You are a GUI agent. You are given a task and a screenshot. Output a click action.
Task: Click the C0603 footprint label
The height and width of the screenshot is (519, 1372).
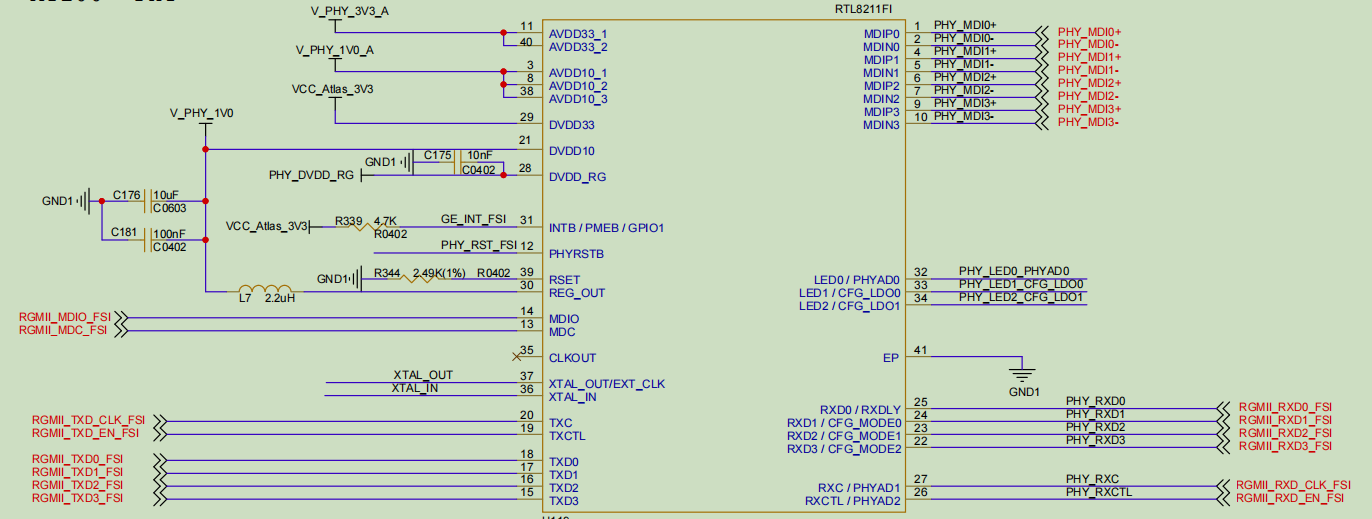coord(170,208)
